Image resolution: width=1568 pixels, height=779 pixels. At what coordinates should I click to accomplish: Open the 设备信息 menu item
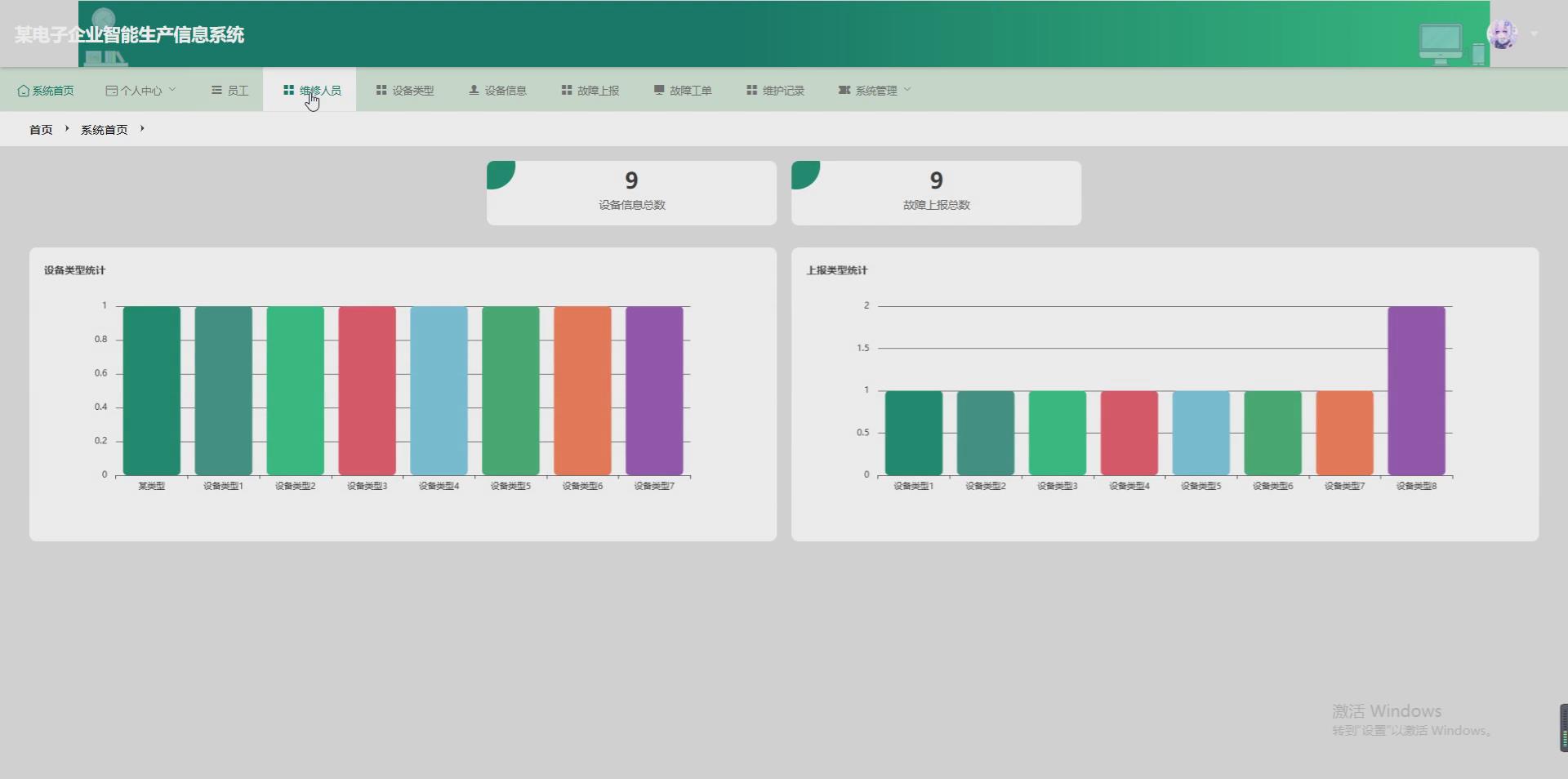(x=497, y=91)
